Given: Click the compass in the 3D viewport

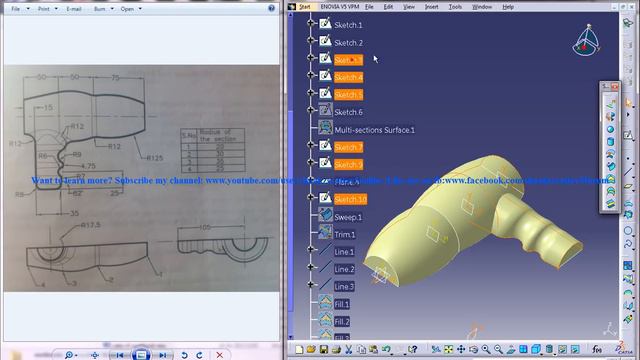Looking at the screenshot, I should 587,41.
